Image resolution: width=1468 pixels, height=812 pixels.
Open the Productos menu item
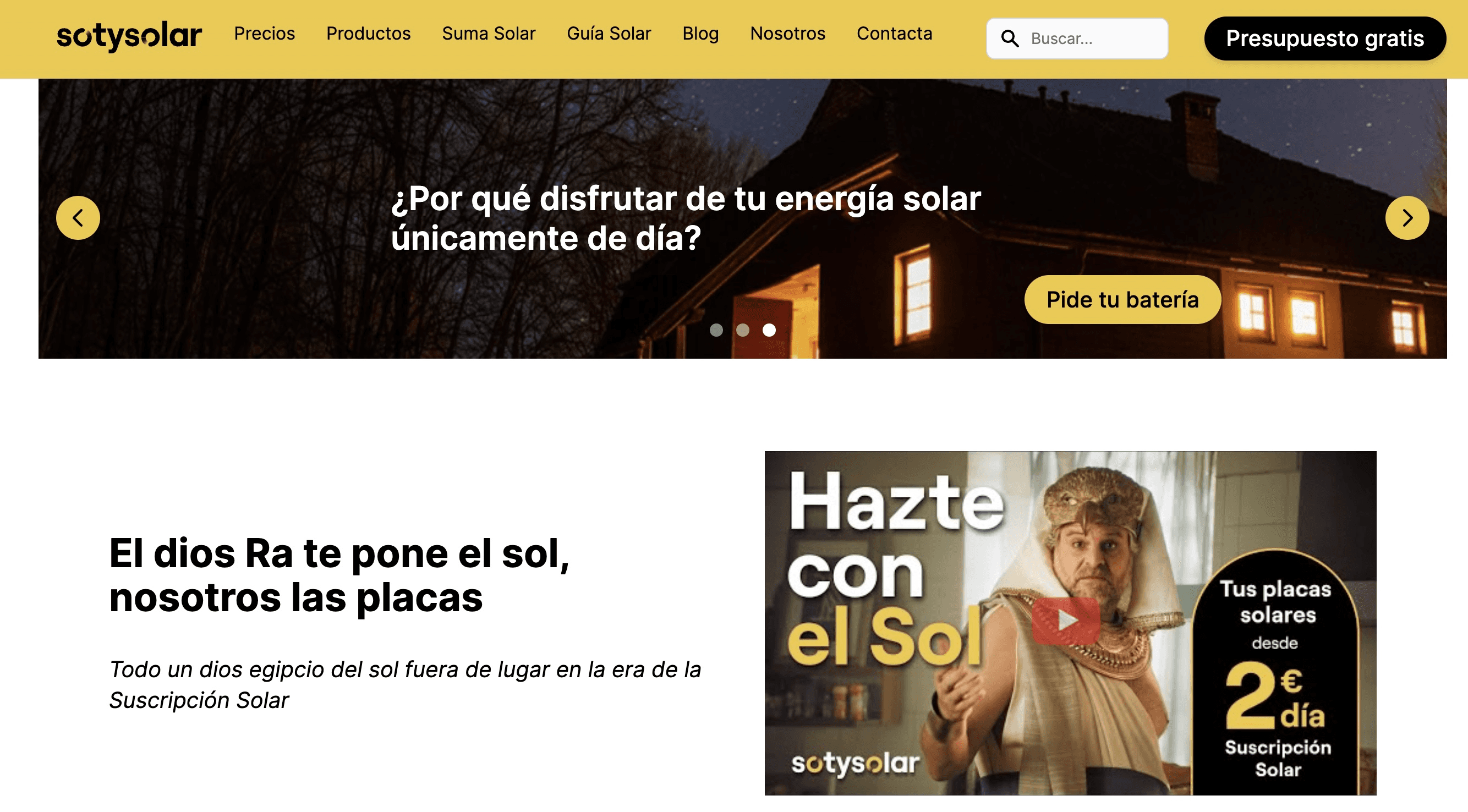pos(368,34)
